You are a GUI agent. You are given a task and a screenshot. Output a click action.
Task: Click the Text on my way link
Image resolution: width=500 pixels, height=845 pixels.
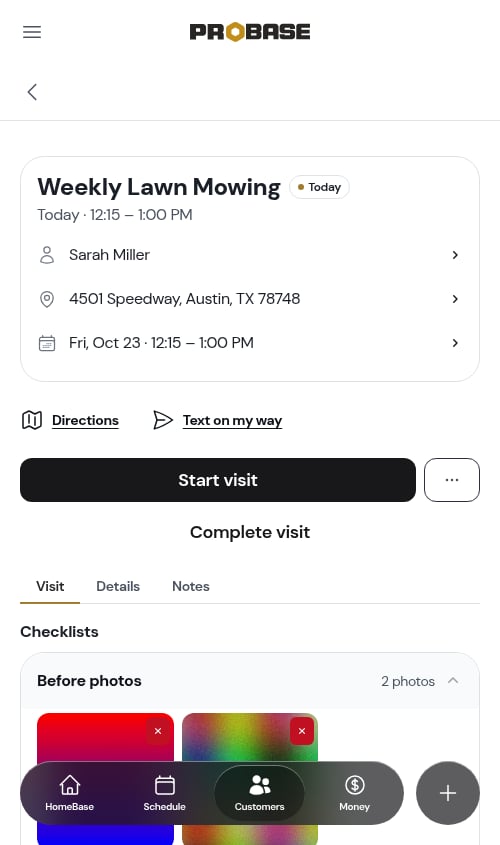[x=232, y=420]
